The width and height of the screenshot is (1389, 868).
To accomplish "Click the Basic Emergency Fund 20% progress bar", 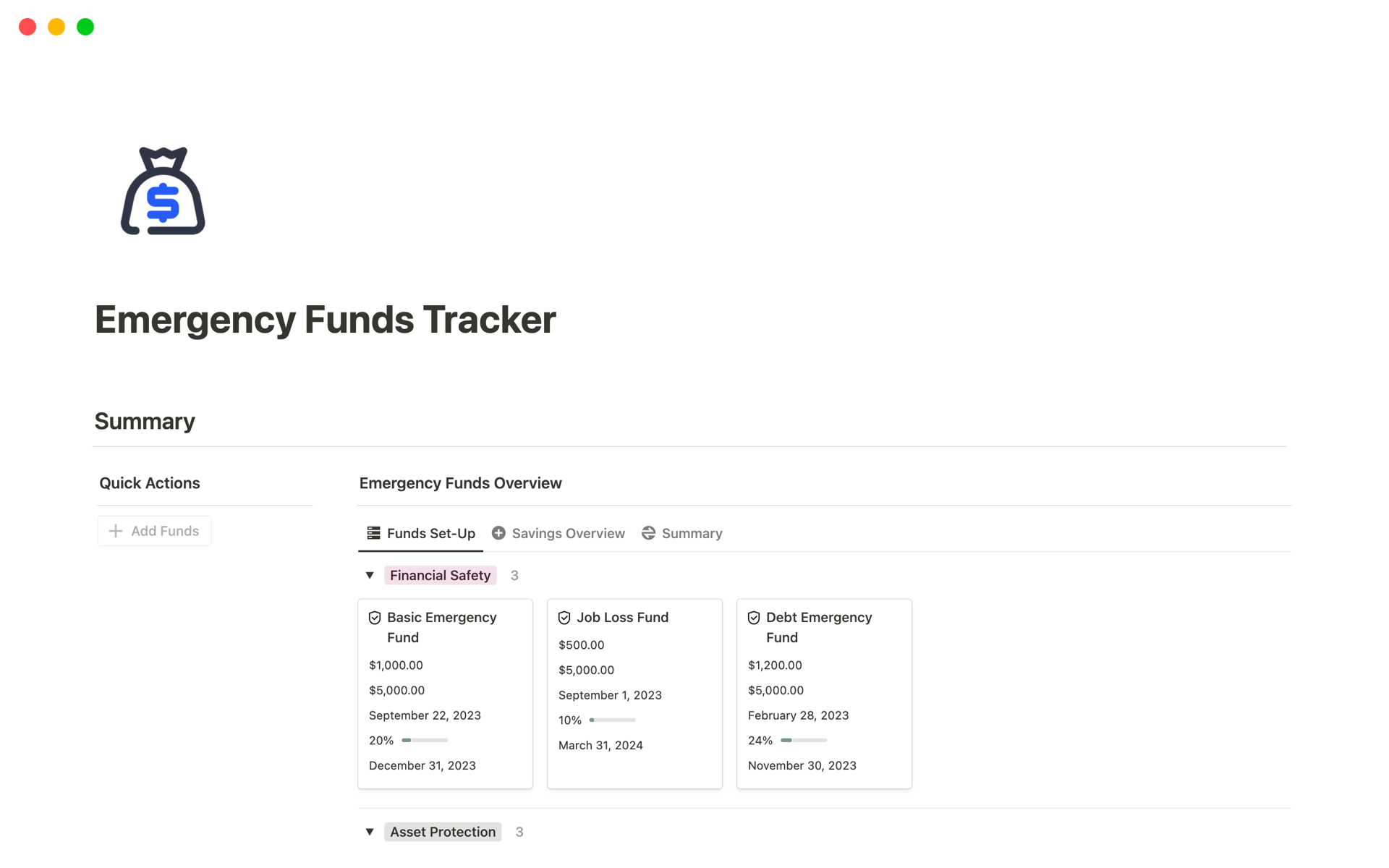I will click(x=425, y=740).
